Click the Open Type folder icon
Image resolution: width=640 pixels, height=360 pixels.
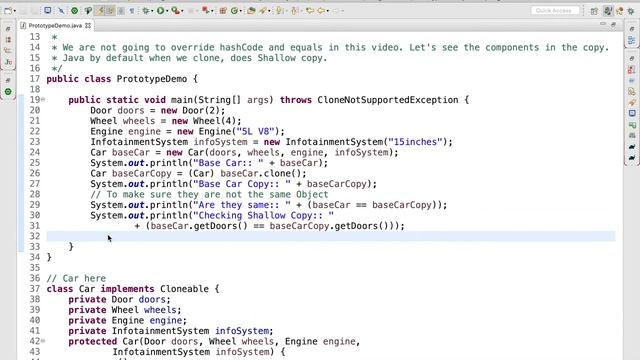point(251,11)
